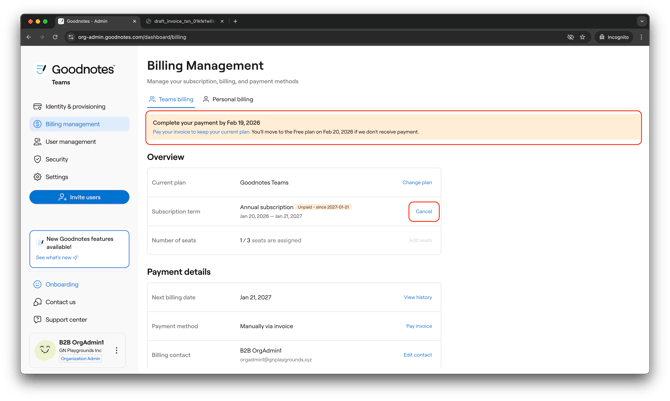Open the three-dot menu beside B2B OrgAdmin1

click(117, 350)
